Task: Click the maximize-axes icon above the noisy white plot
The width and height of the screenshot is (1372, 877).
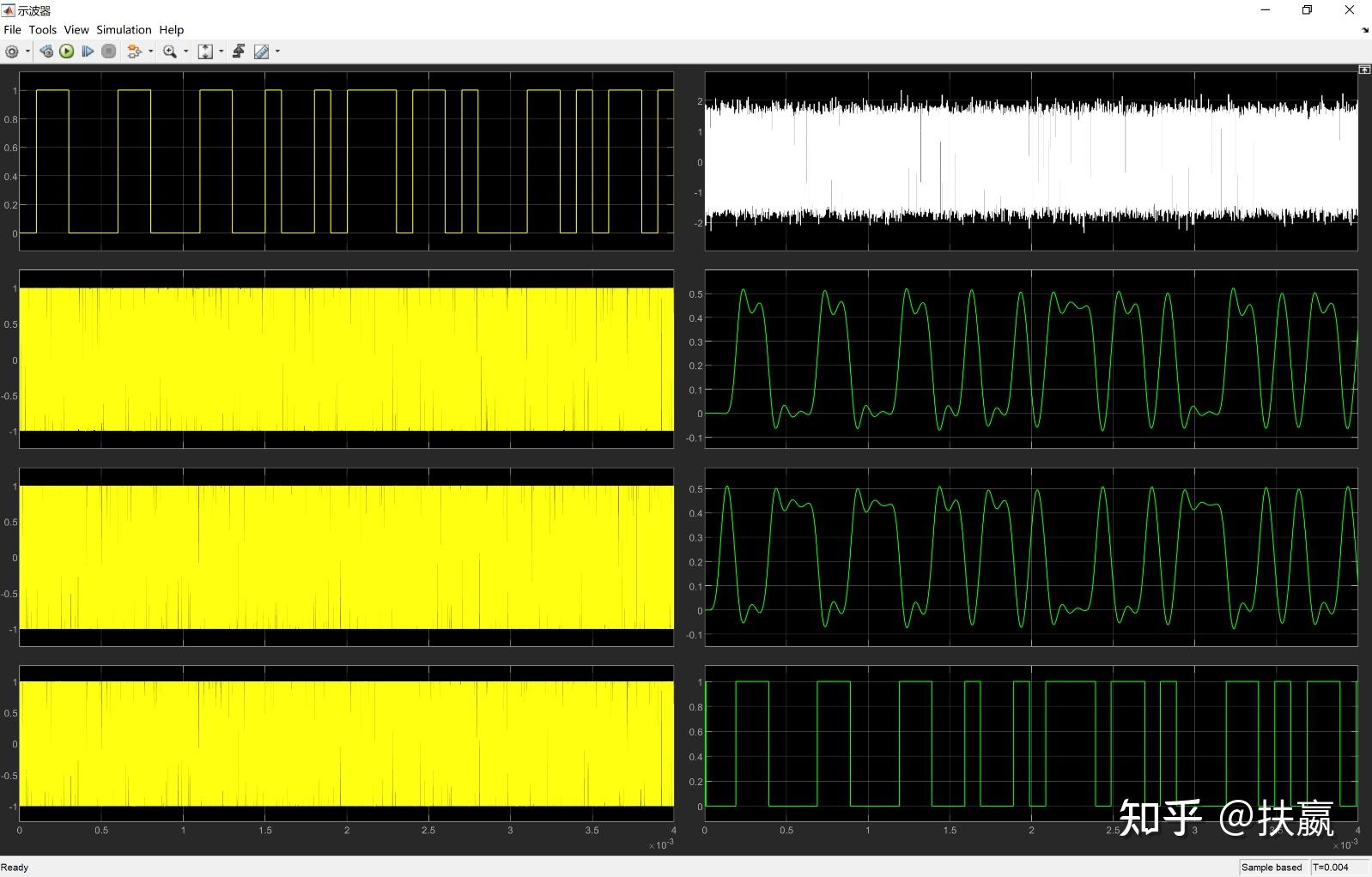Action: (1364, 70)
